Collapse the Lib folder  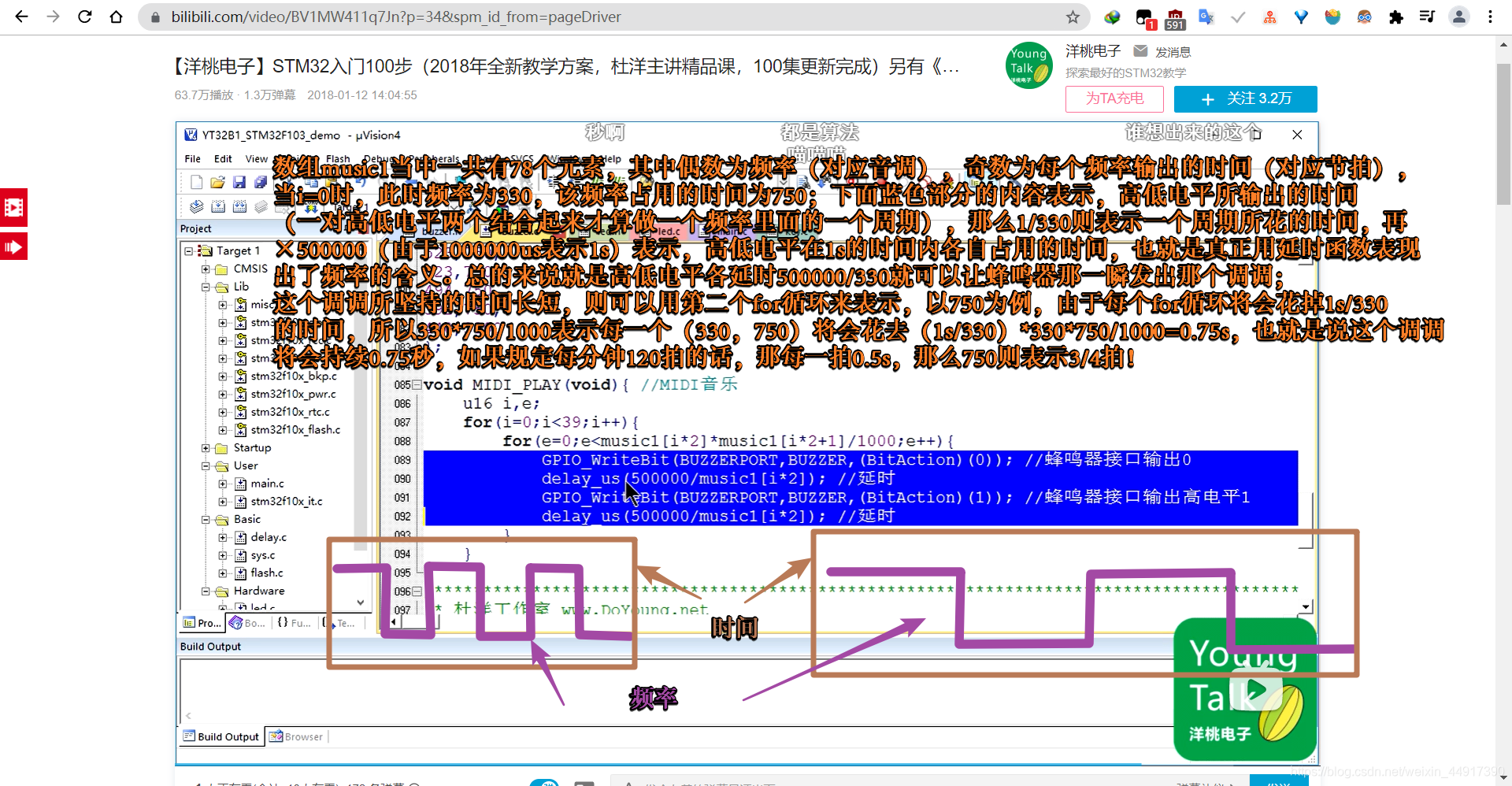click(x=206, y=287)
